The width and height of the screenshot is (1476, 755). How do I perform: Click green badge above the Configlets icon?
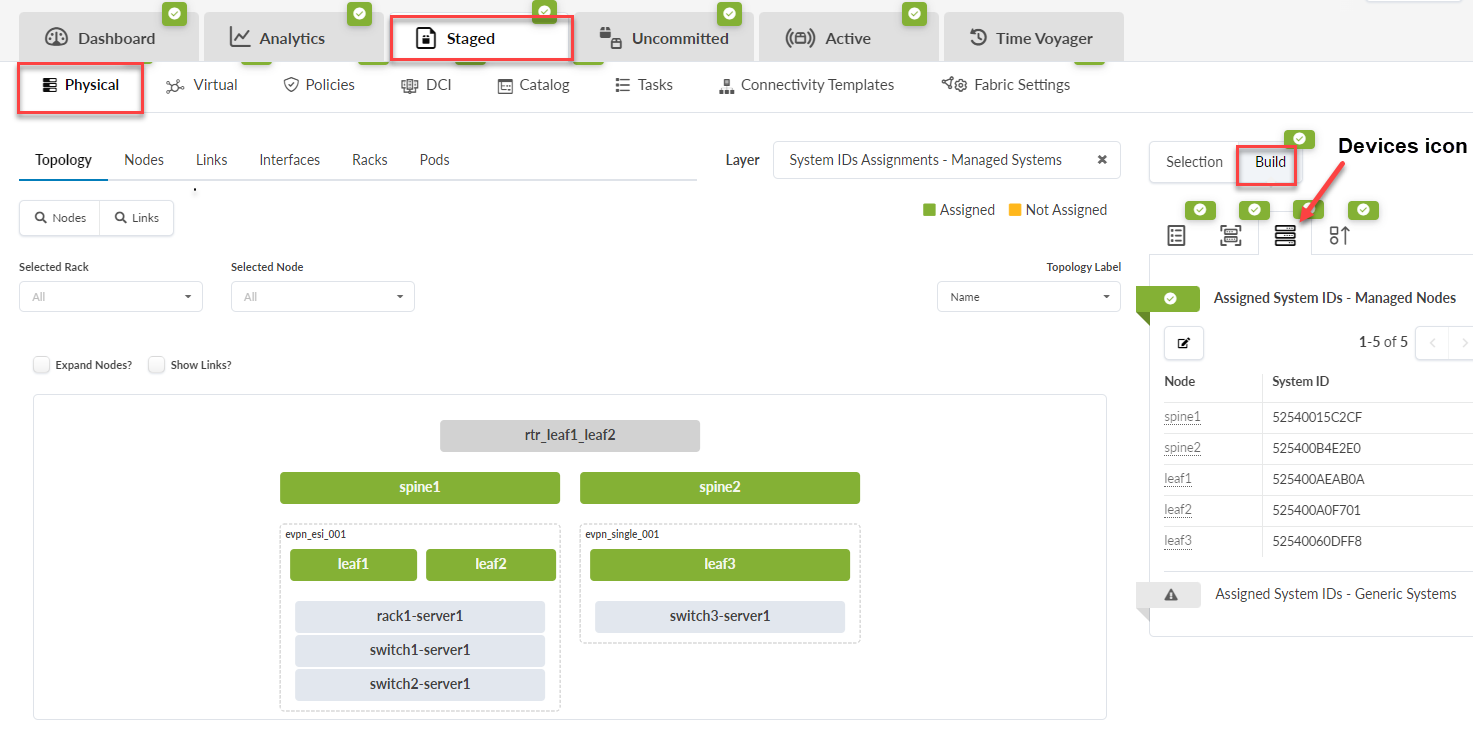coord(1363,210)
